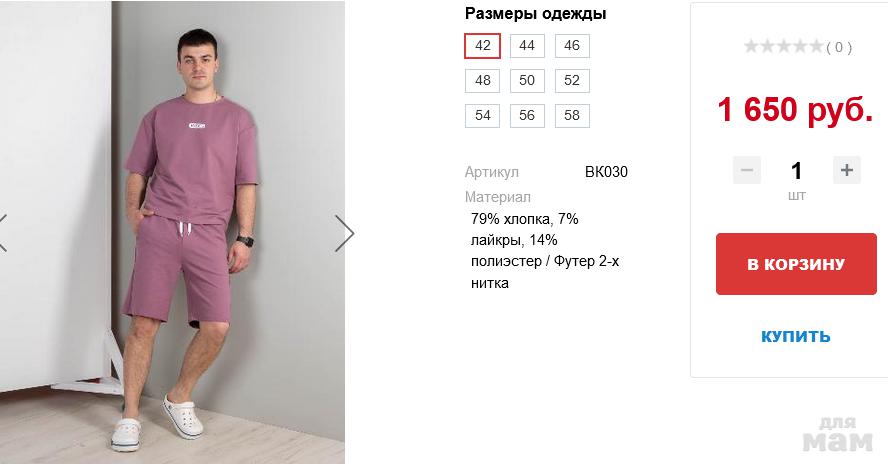Add item with В КОРЗИНУ button
The height and width of the screenshot is (466, 888).
pyautogui.click(x=796, y=264)
